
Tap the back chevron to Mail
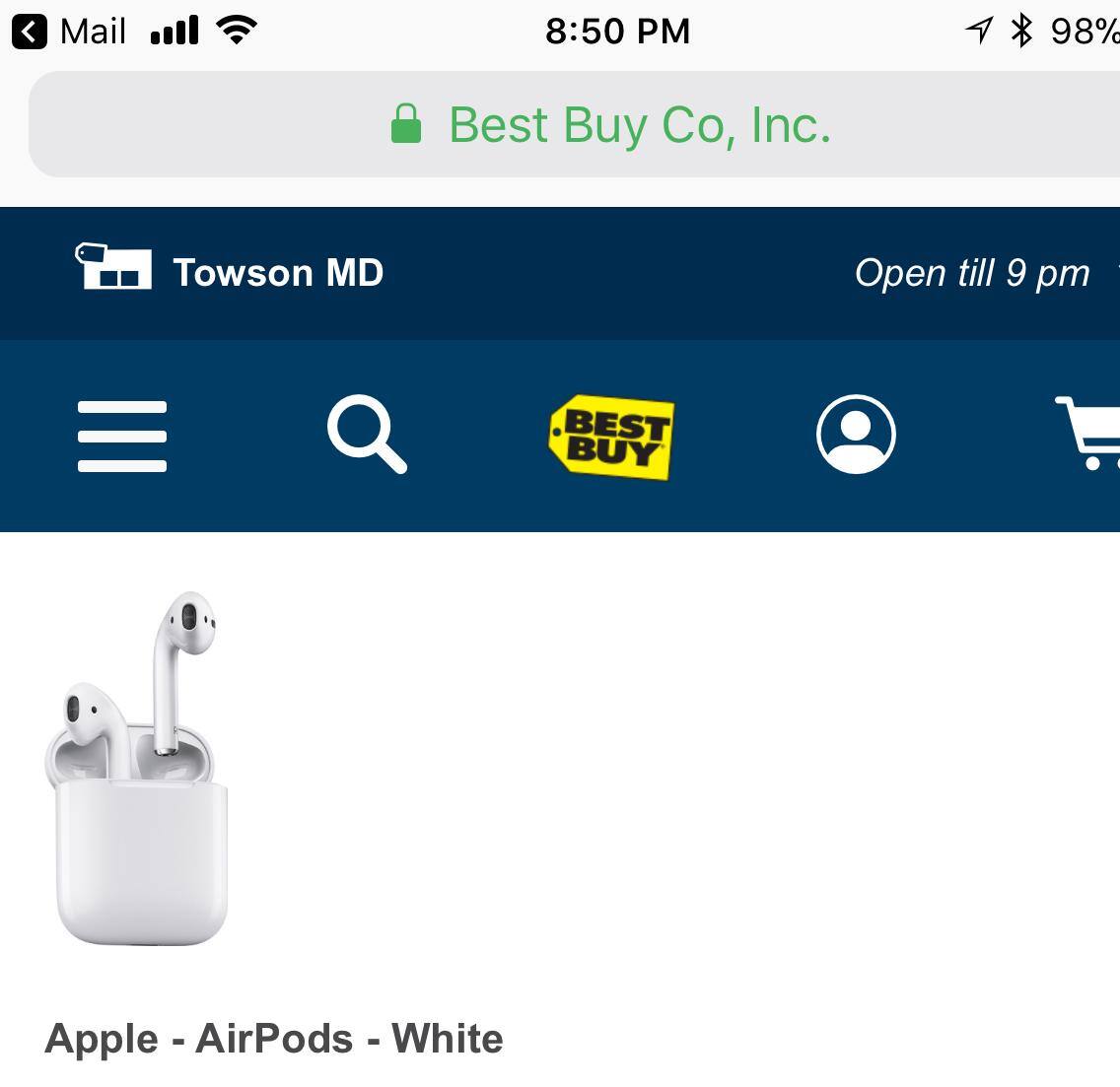coord(30,33)
